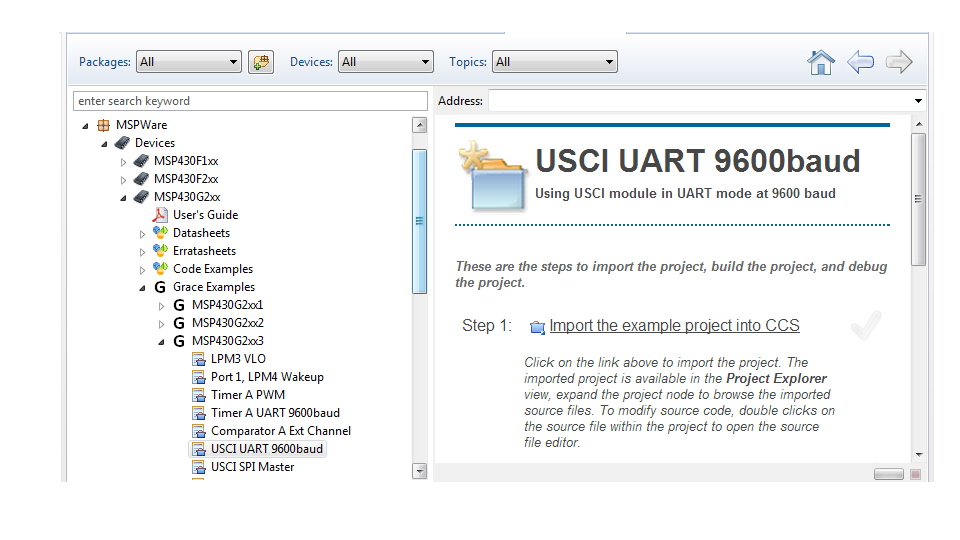Click the Timer A PWM project icon
The image size is (960, 540).
click(x=198, y=395)
